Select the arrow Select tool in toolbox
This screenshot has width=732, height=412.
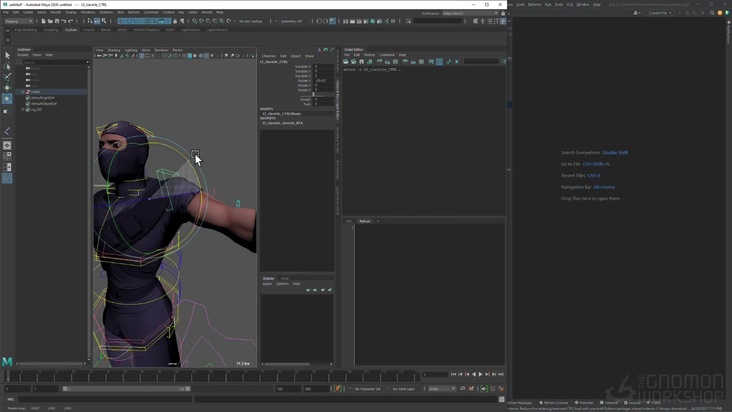point(7,56)
